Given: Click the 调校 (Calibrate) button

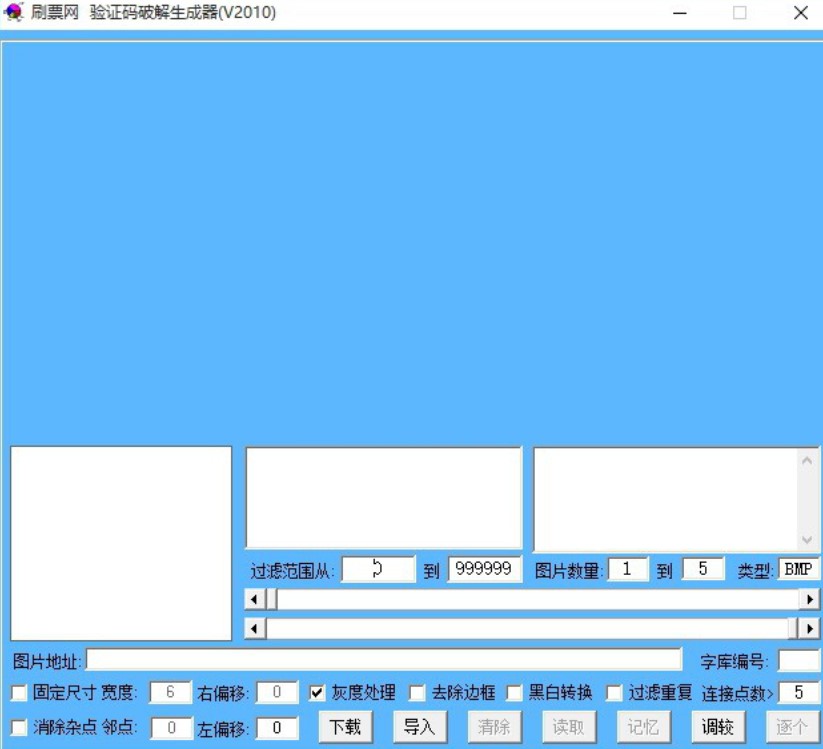Looking at the screenshot, I should tap(718, 727).
